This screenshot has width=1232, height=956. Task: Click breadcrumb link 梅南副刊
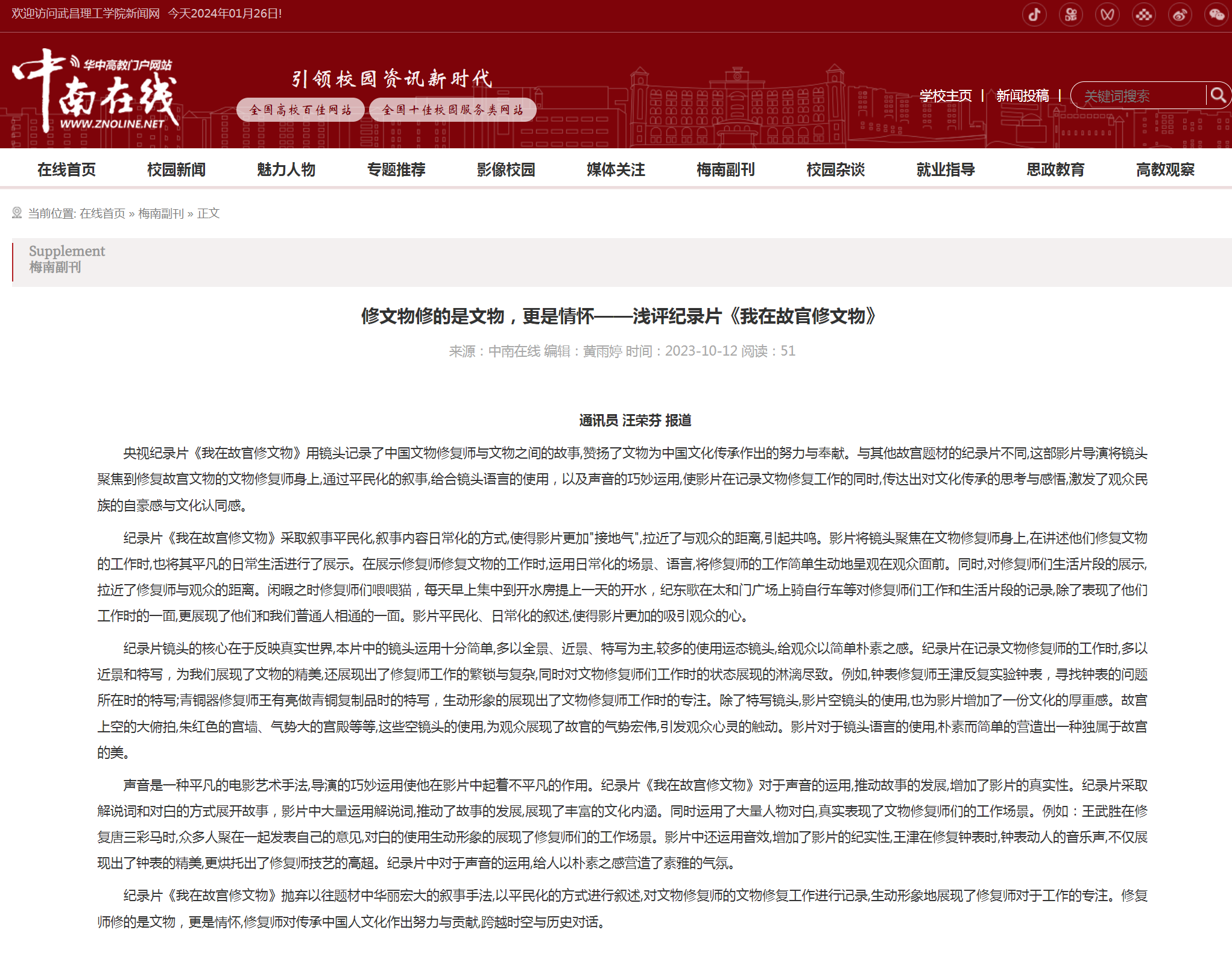coord(161,213)
